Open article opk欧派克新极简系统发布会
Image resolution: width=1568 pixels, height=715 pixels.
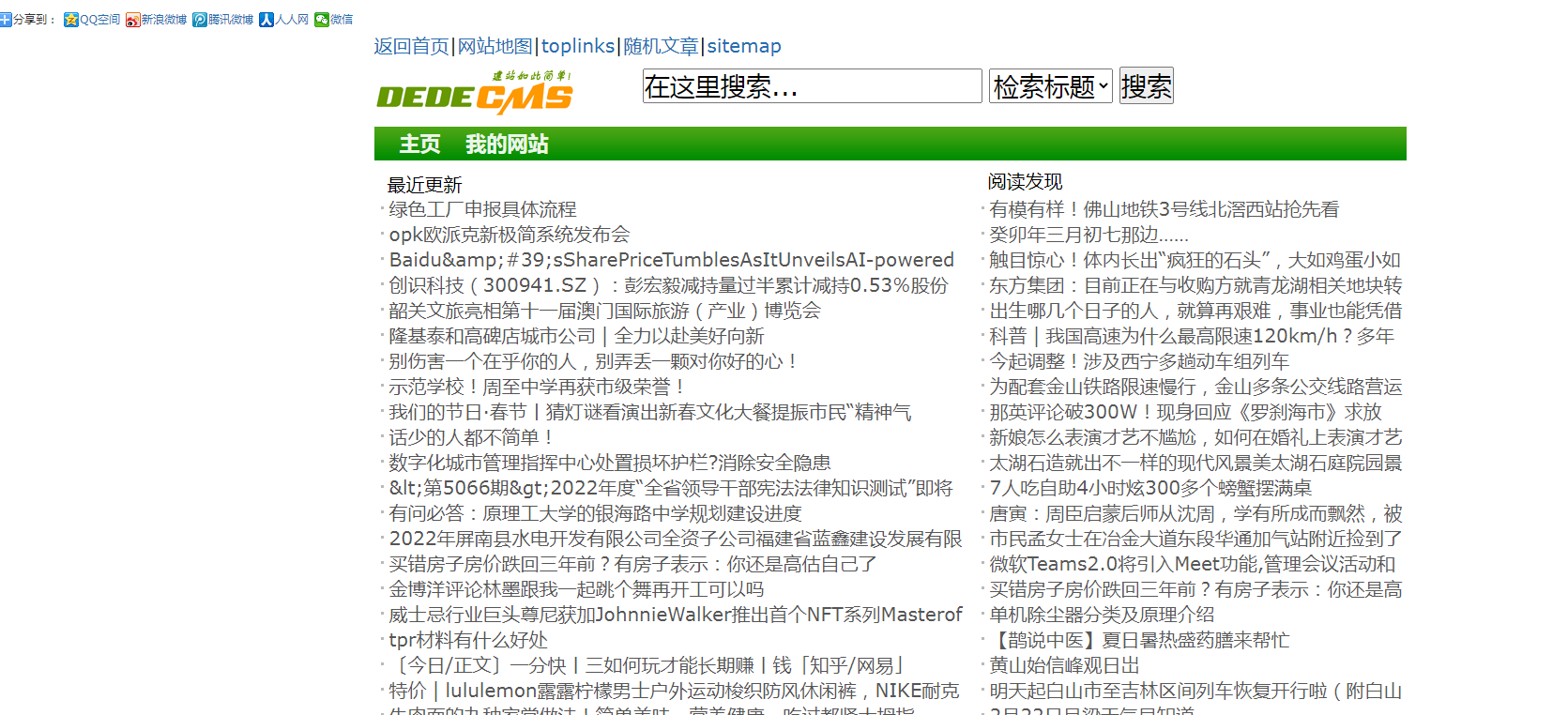[x=510, y=235]
